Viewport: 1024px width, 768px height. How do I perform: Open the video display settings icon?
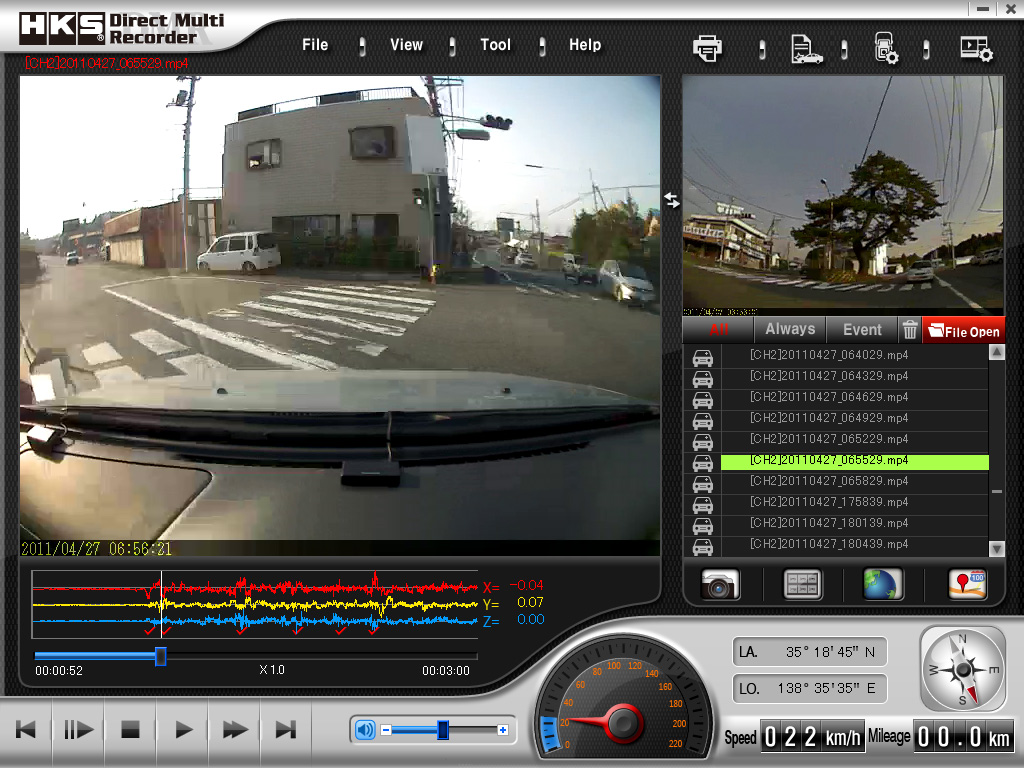pos(976,49)
